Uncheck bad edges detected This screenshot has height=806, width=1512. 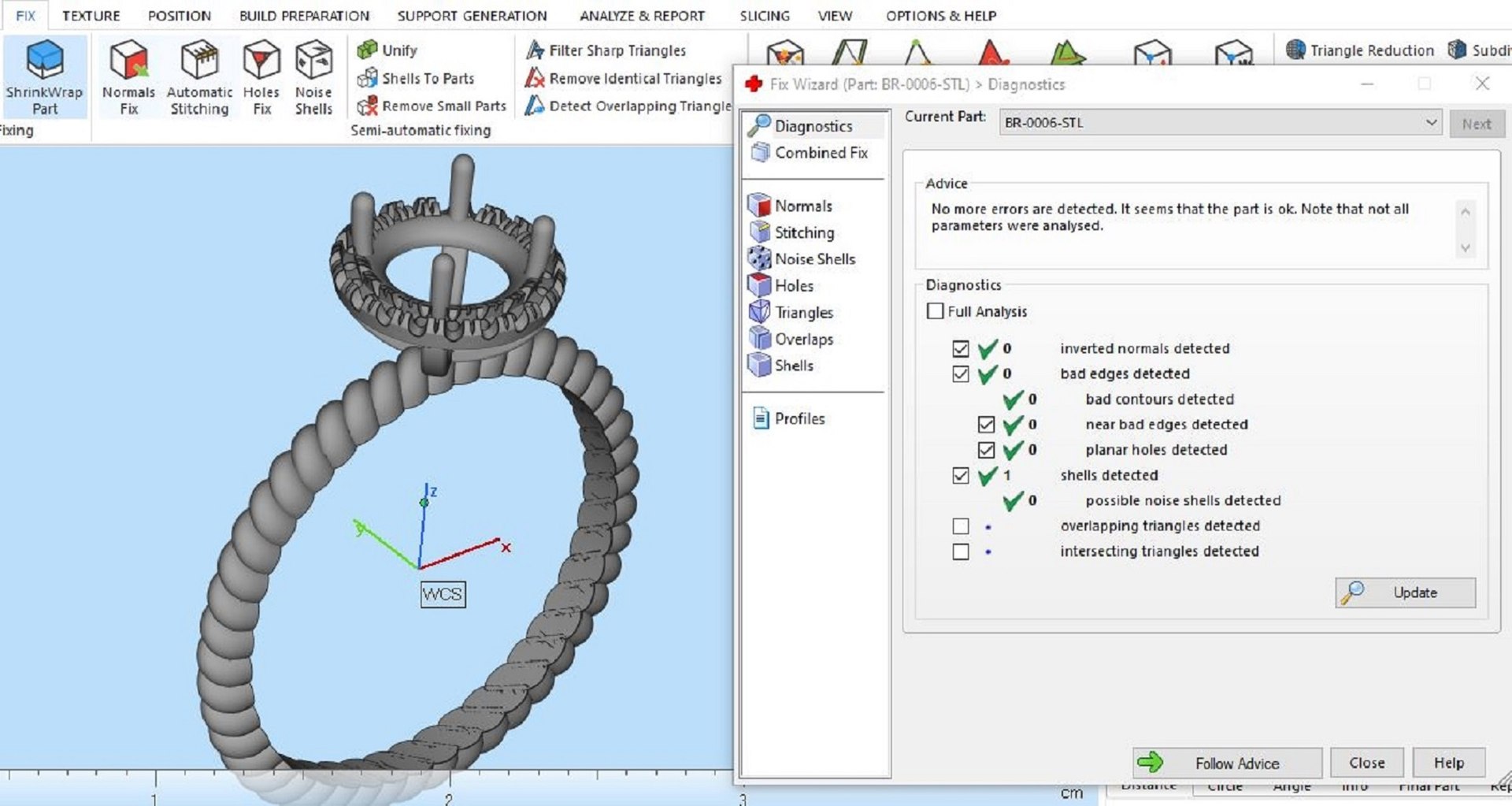pos(960,373)
